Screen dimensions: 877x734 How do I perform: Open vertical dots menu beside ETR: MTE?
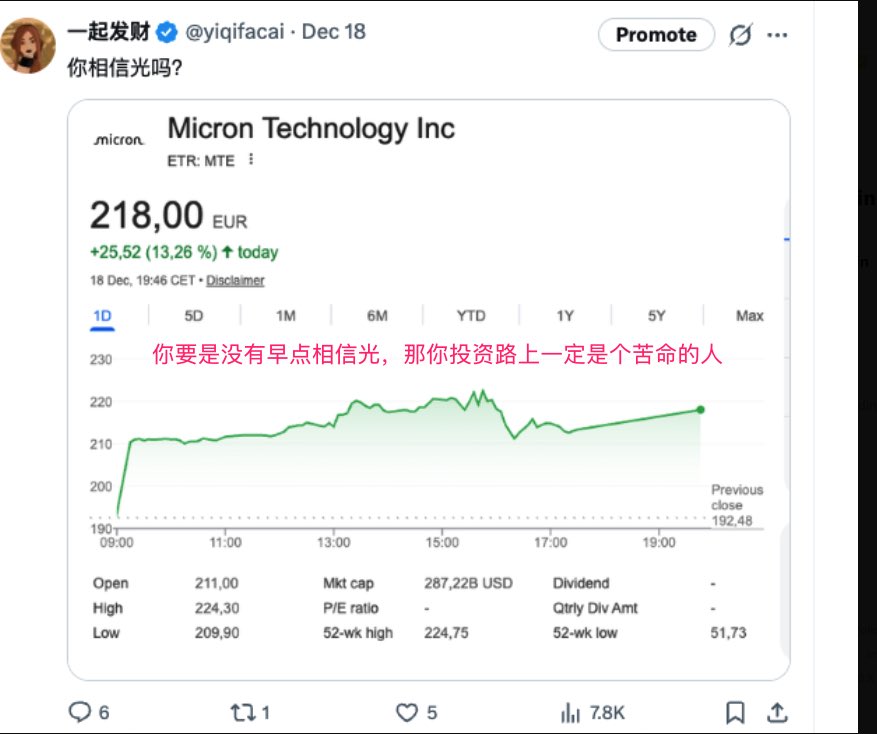251,159
